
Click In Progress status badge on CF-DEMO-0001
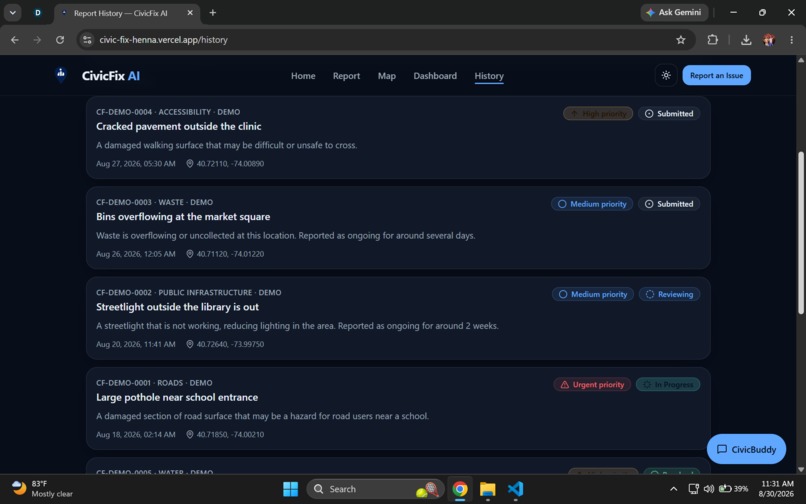coord(668,385)
